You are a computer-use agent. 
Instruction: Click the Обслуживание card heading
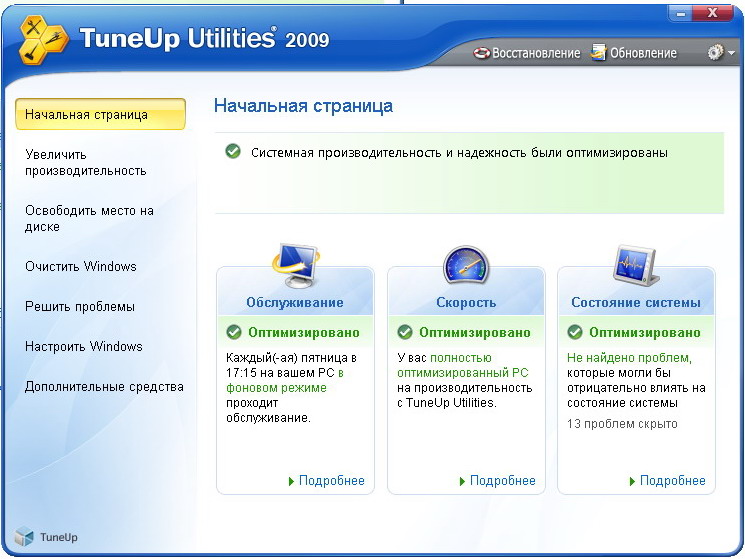295,303
